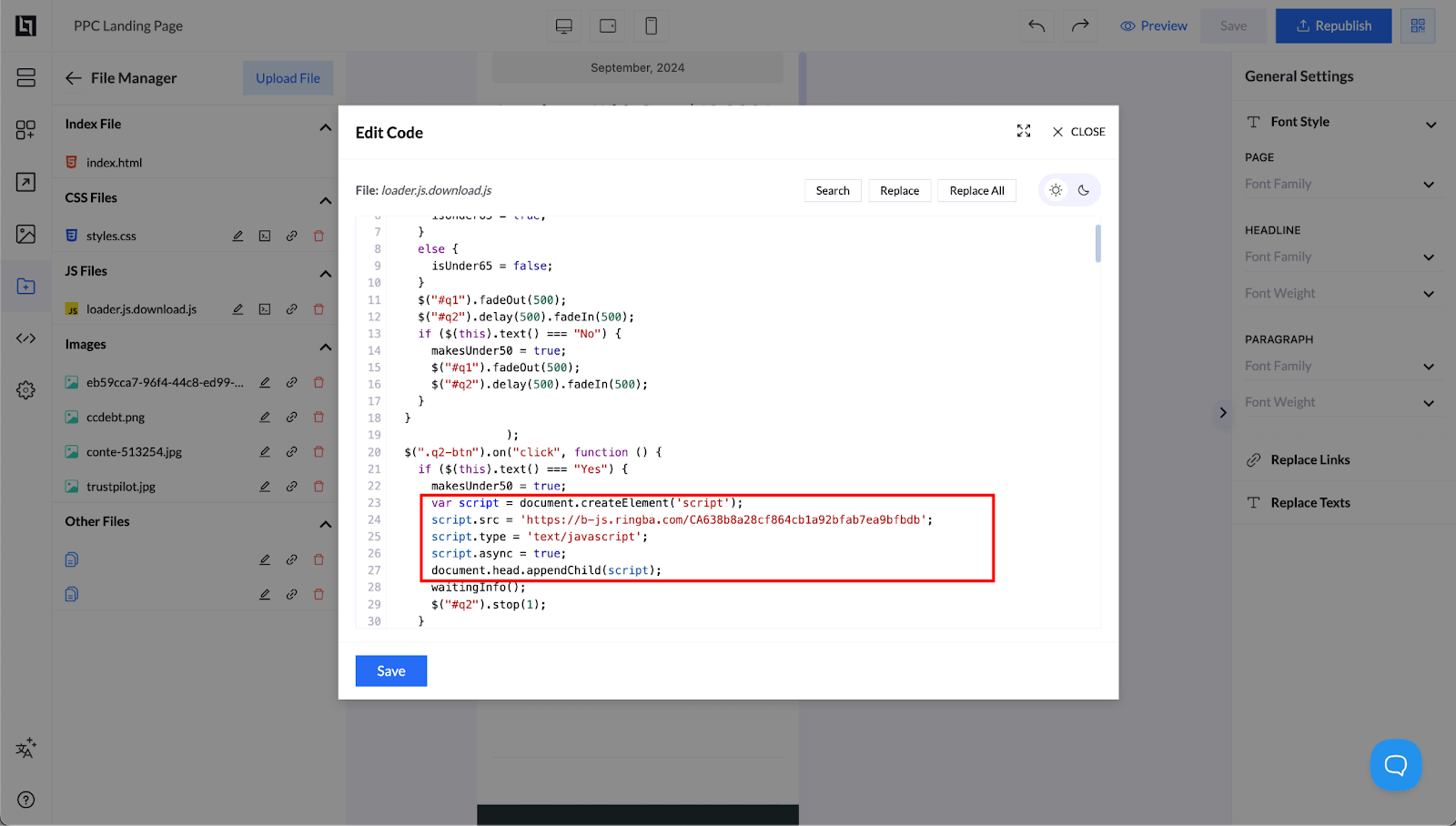Open the image library sidebar icon
The image size is (1456, 826).
click(26, 235)
